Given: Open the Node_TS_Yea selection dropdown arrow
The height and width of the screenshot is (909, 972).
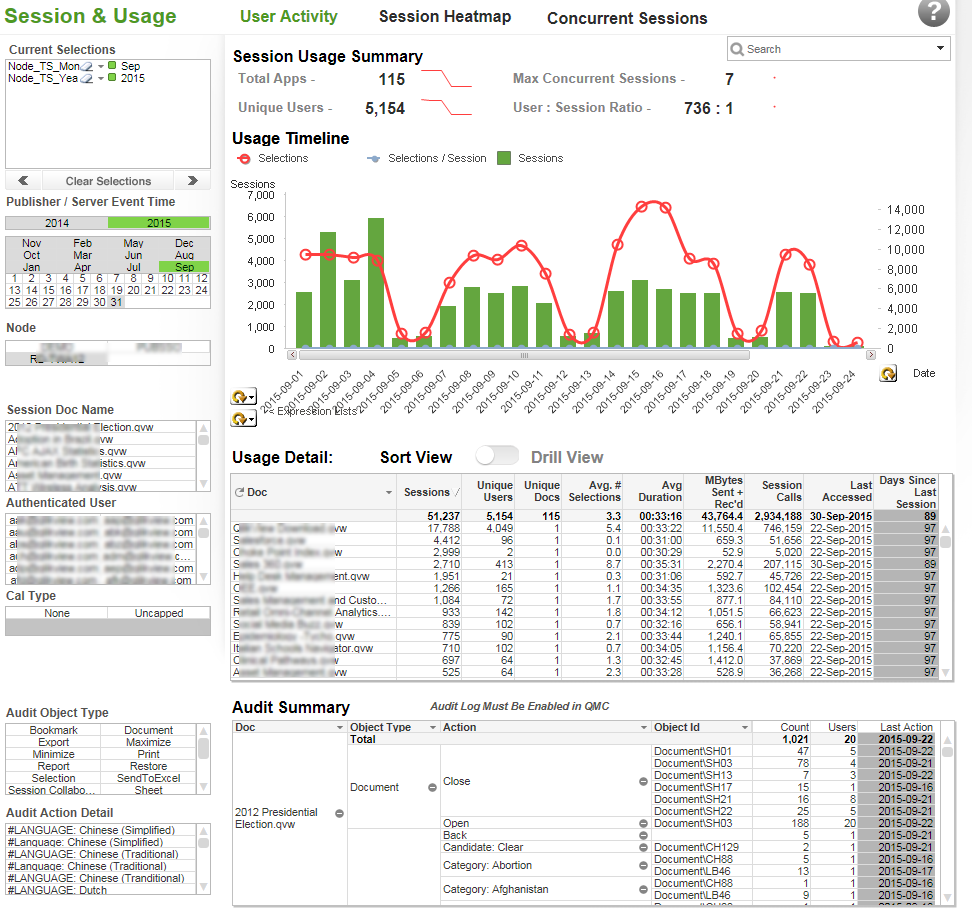Looking at the screenshot, I should tap(100, 78).
